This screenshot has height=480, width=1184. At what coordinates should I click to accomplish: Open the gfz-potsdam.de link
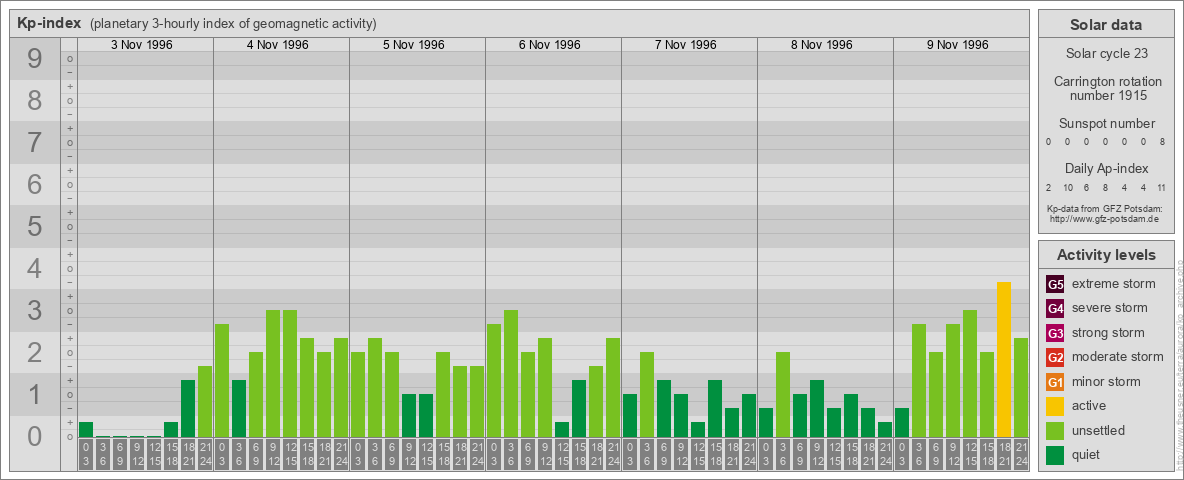(1104, 219)
